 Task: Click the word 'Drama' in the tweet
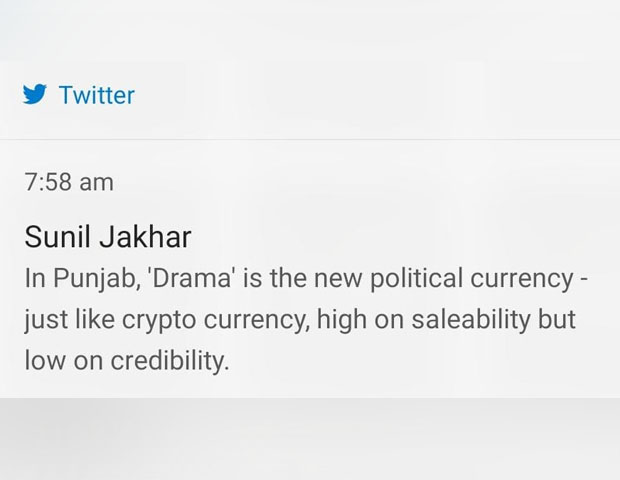click(191, 278)
